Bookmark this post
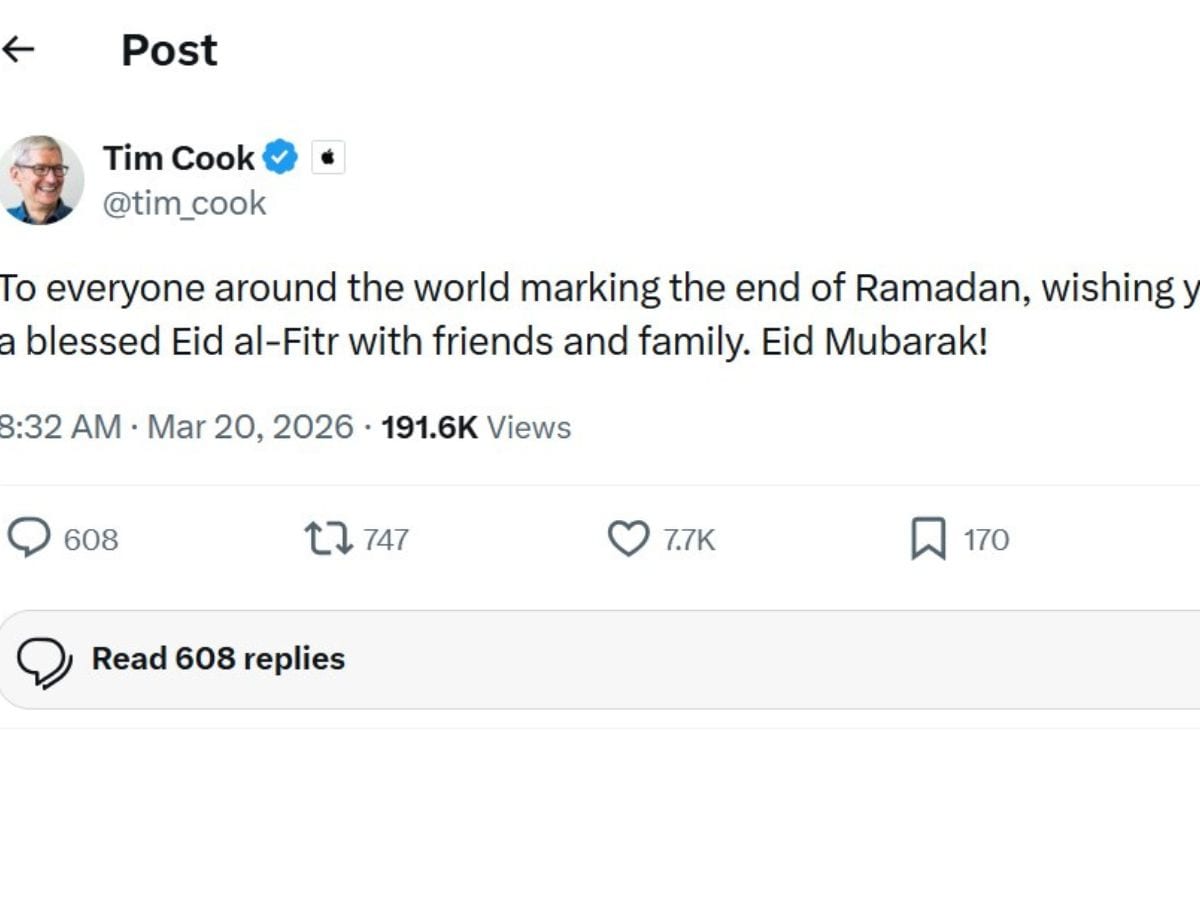The height and width of the screenshot is (900, 1200). click(928, 539)
